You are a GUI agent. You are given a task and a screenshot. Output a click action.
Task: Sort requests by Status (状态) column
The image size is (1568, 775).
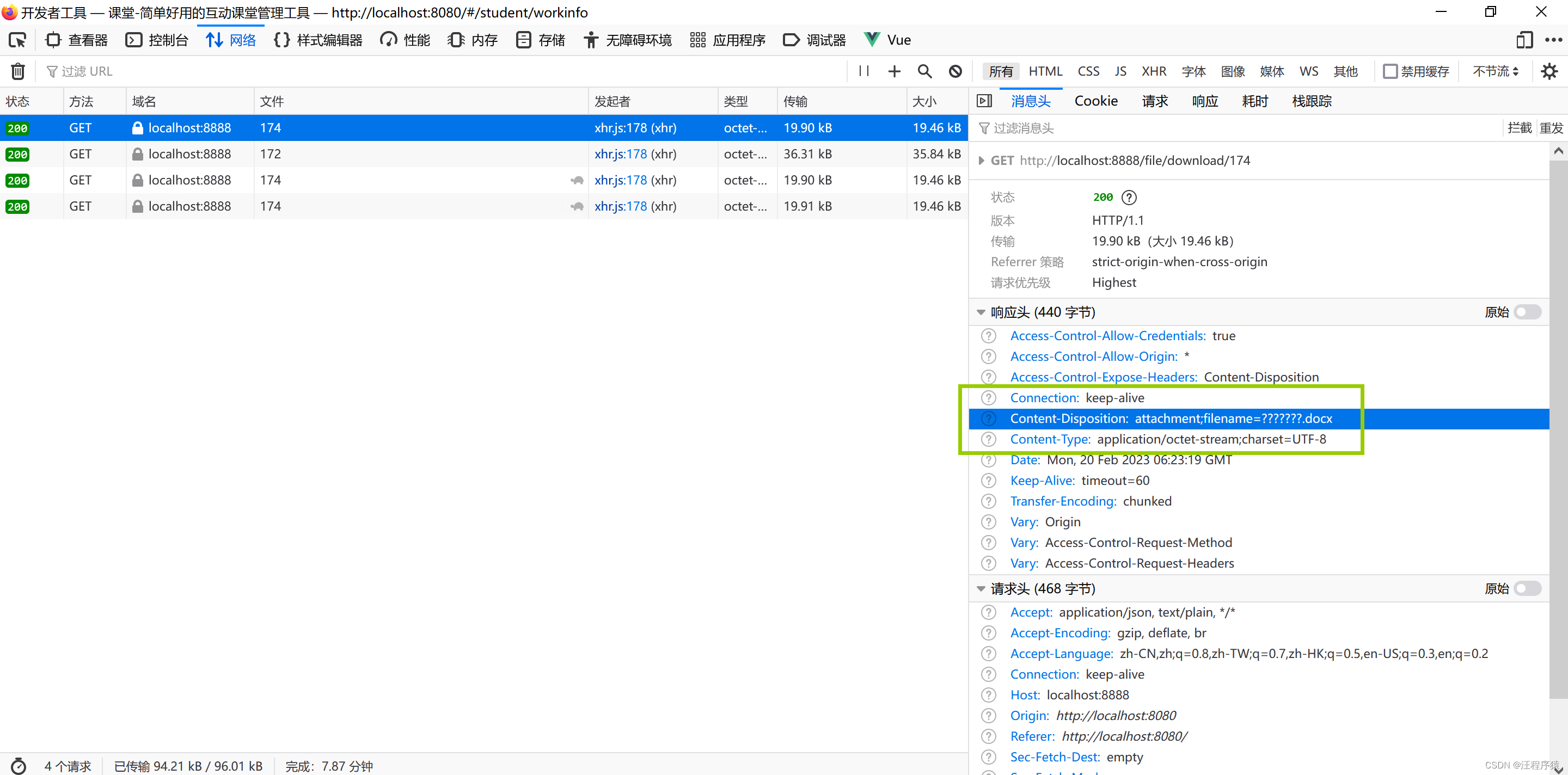pos(32,101)
